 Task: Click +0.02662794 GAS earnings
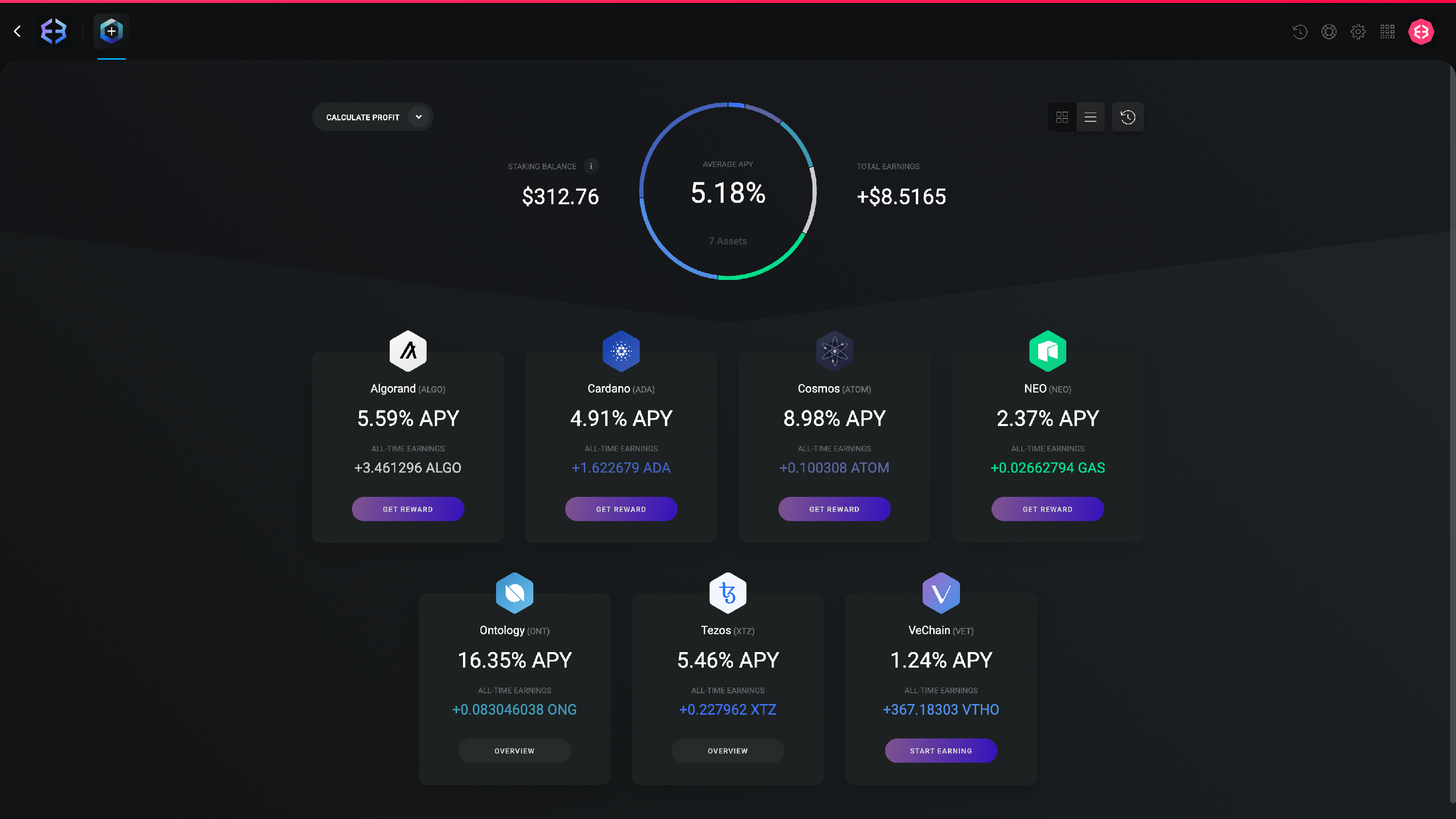1048,468
